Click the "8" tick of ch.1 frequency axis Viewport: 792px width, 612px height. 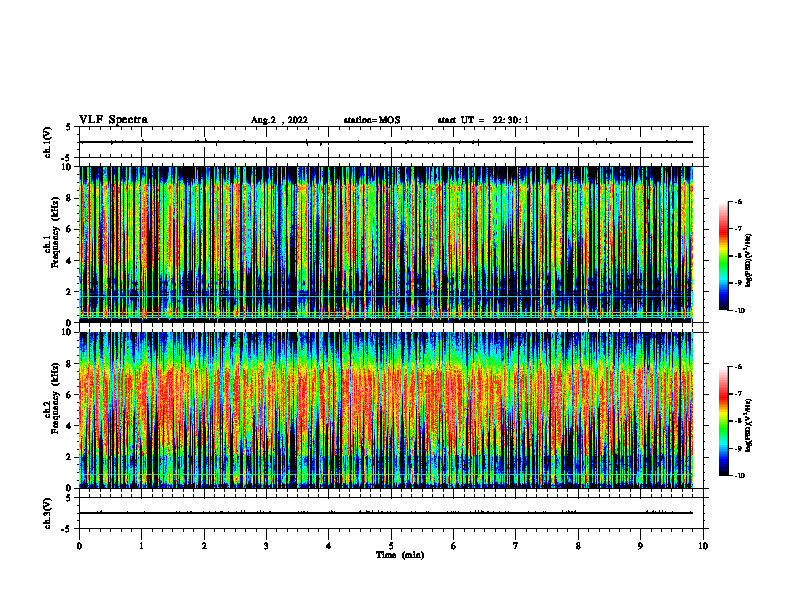pyautogui.click(x=70, y=198)
